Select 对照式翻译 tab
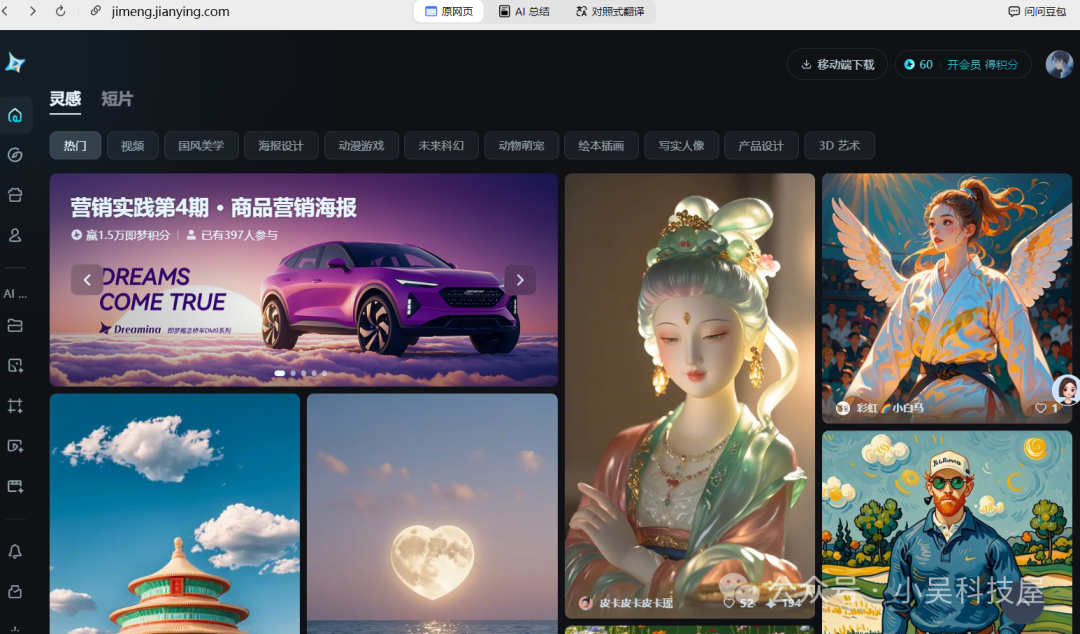Viewport: 1080px width, 634px height. 610,11
